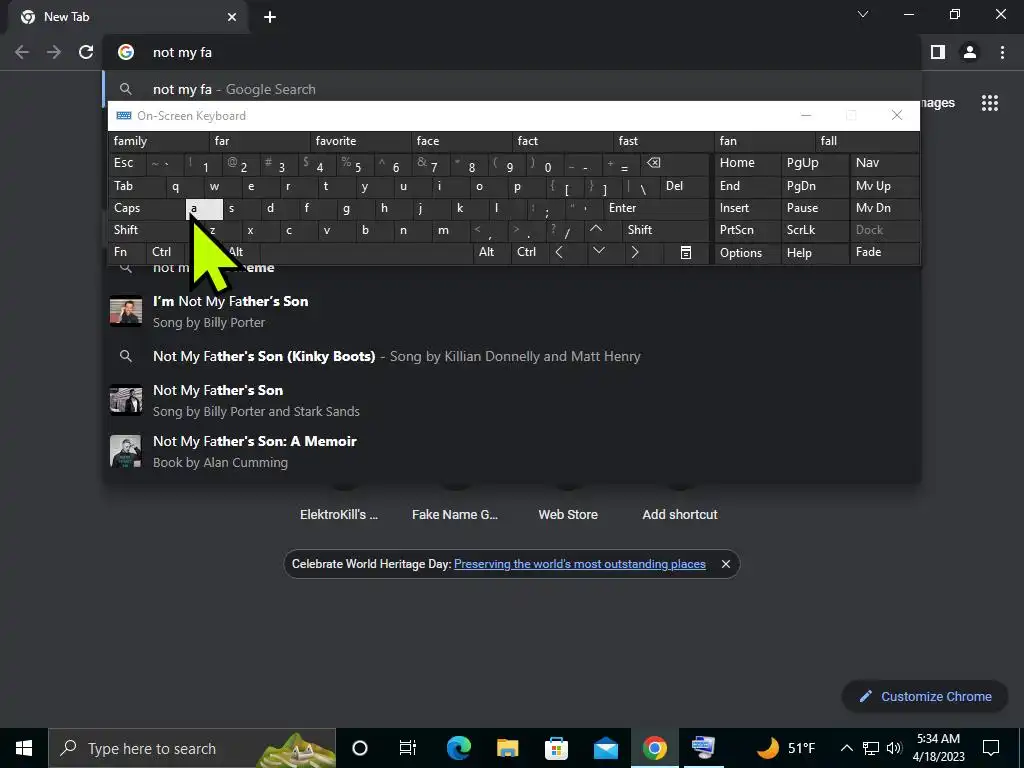The height and width of the screenshot is (768, 1024).
Task: Click the Help key on keyboard
Action: (x=814, y=253)
